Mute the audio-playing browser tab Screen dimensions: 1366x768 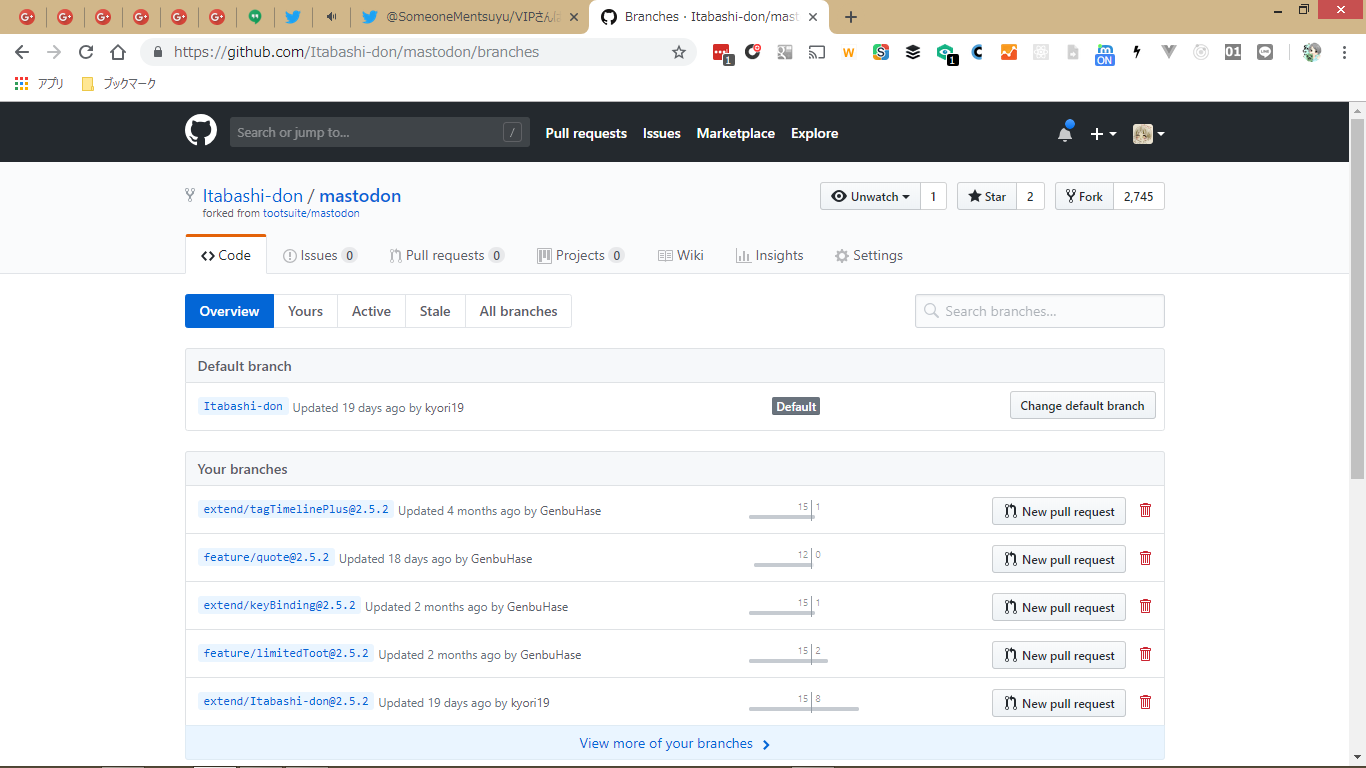click(x=331, y=17)
